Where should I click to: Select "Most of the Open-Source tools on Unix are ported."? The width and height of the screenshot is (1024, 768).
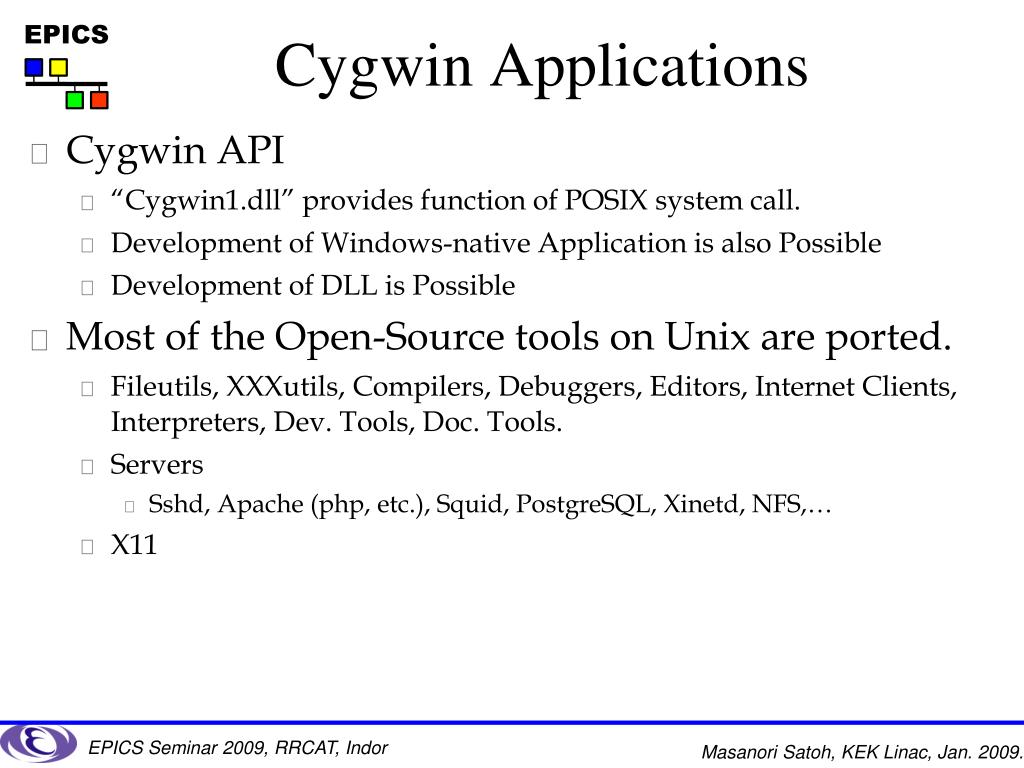(x=509, y=338)
